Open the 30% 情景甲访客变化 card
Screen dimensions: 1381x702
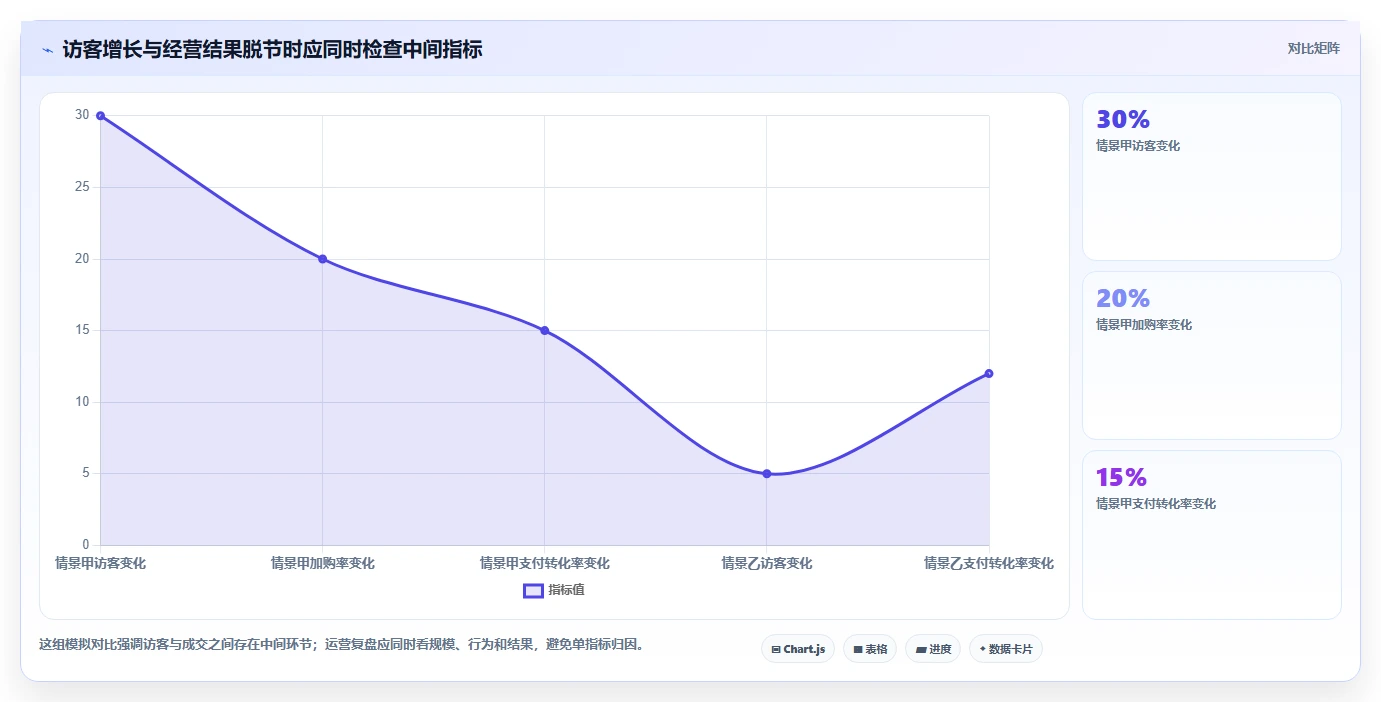tap(1211, 177)
